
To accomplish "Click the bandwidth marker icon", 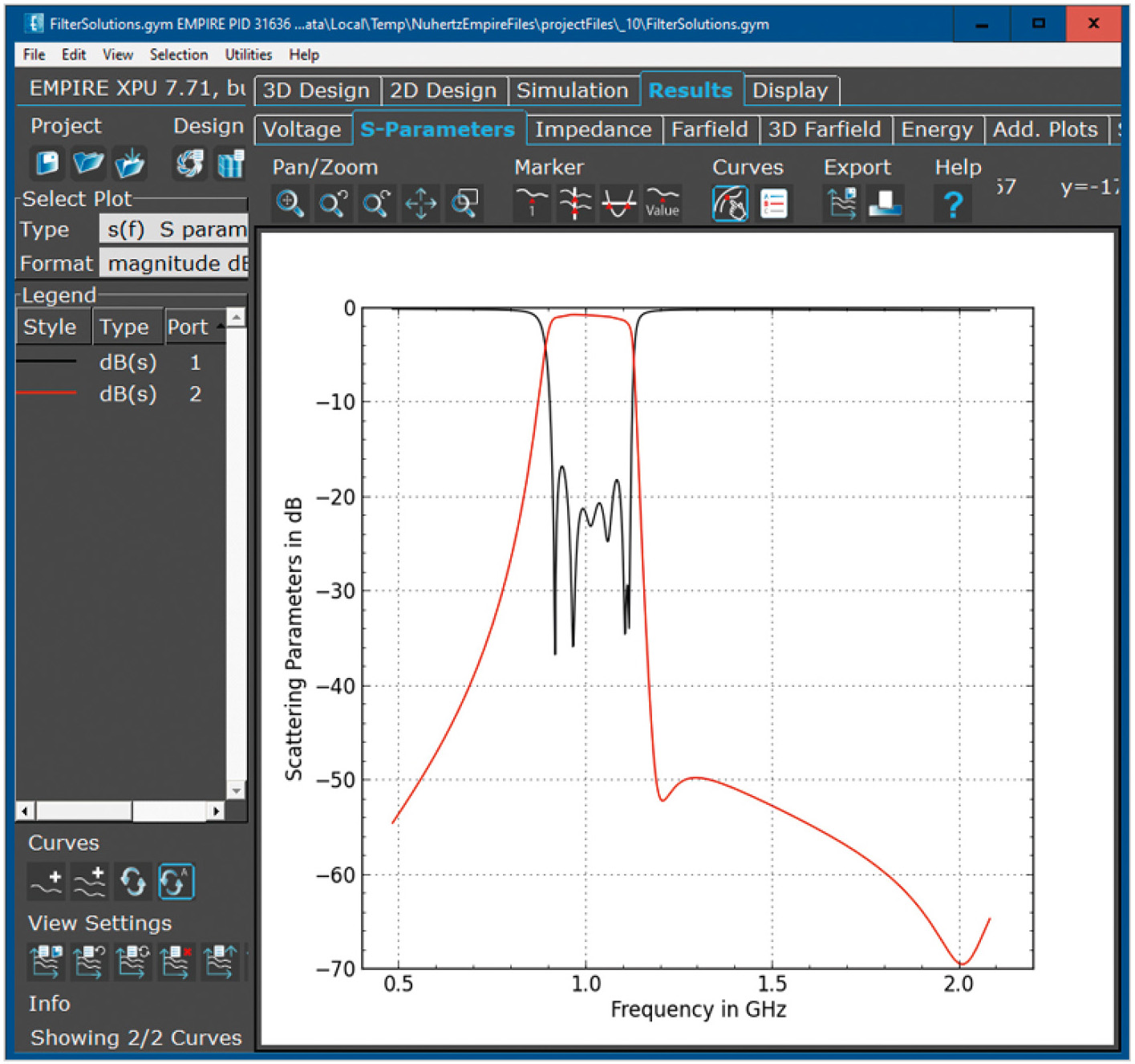I will coord(618,203).
